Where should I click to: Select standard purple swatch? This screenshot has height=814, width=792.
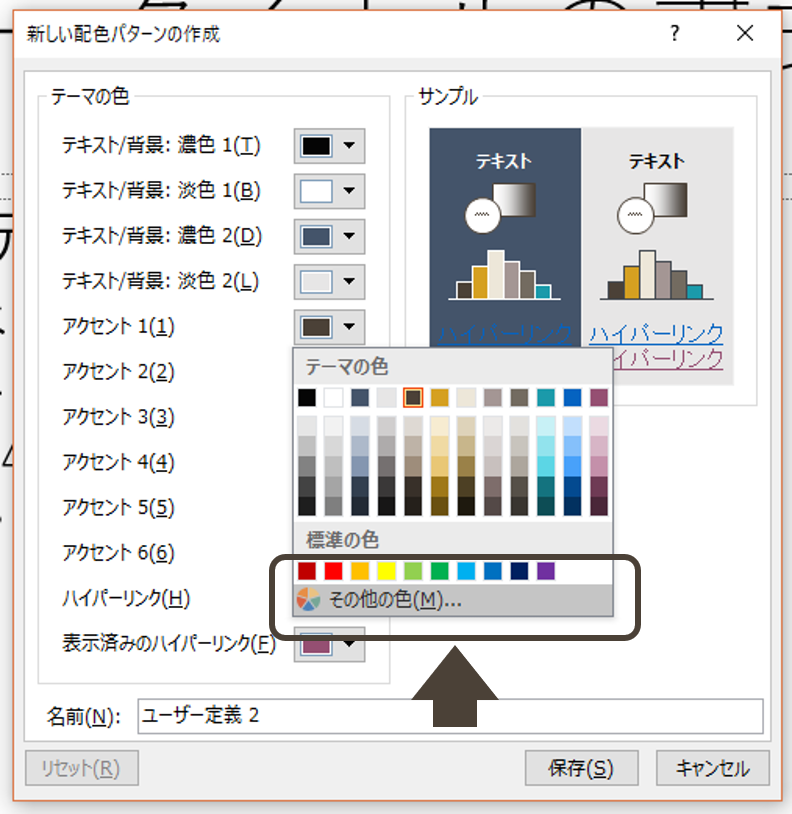pos(546,571)
